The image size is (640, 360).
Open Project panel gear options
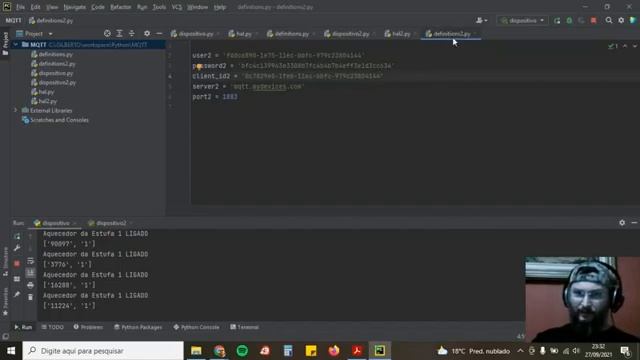[x=147, y=33]
